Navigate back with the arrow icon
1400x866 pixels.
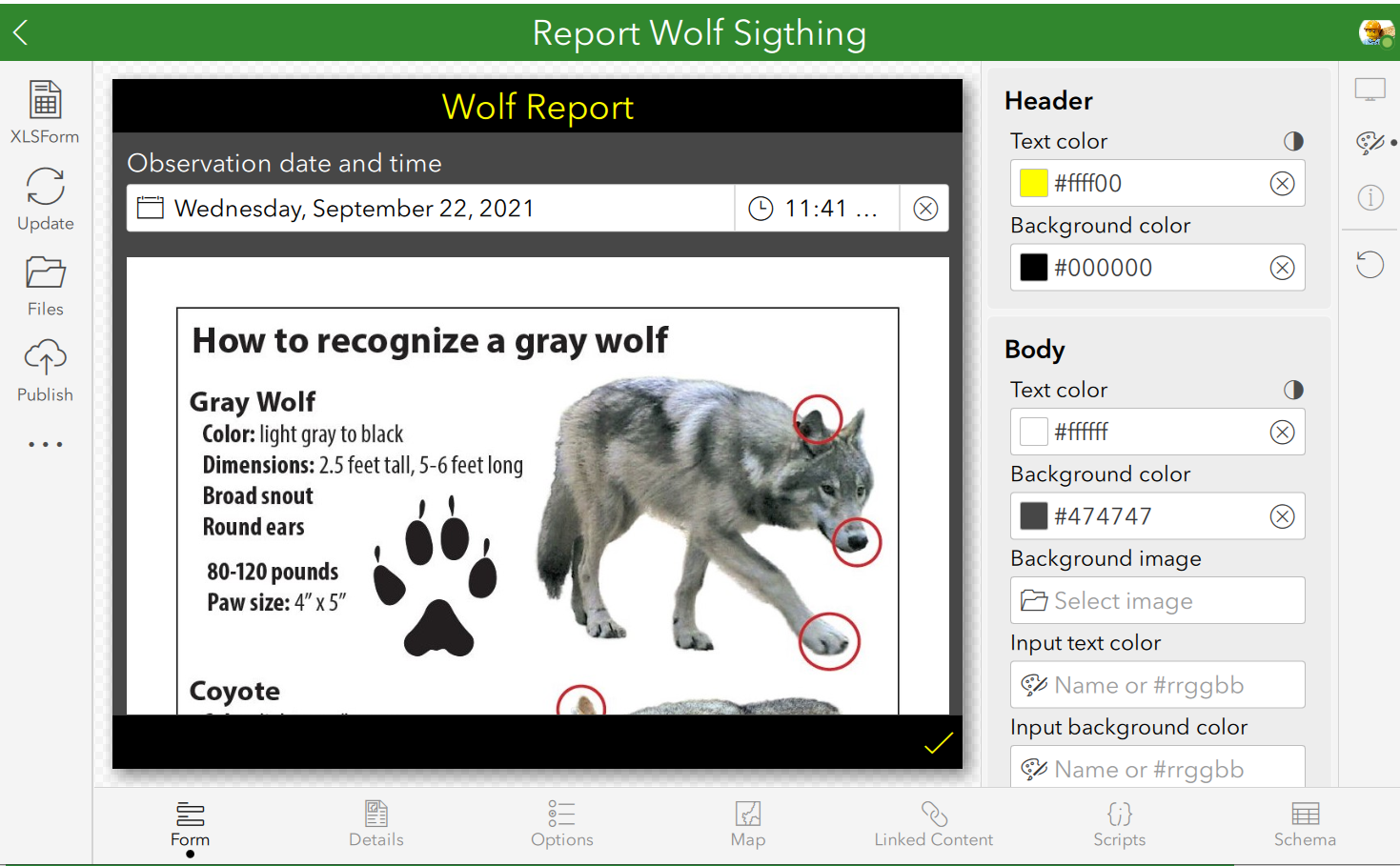point(19,31)
